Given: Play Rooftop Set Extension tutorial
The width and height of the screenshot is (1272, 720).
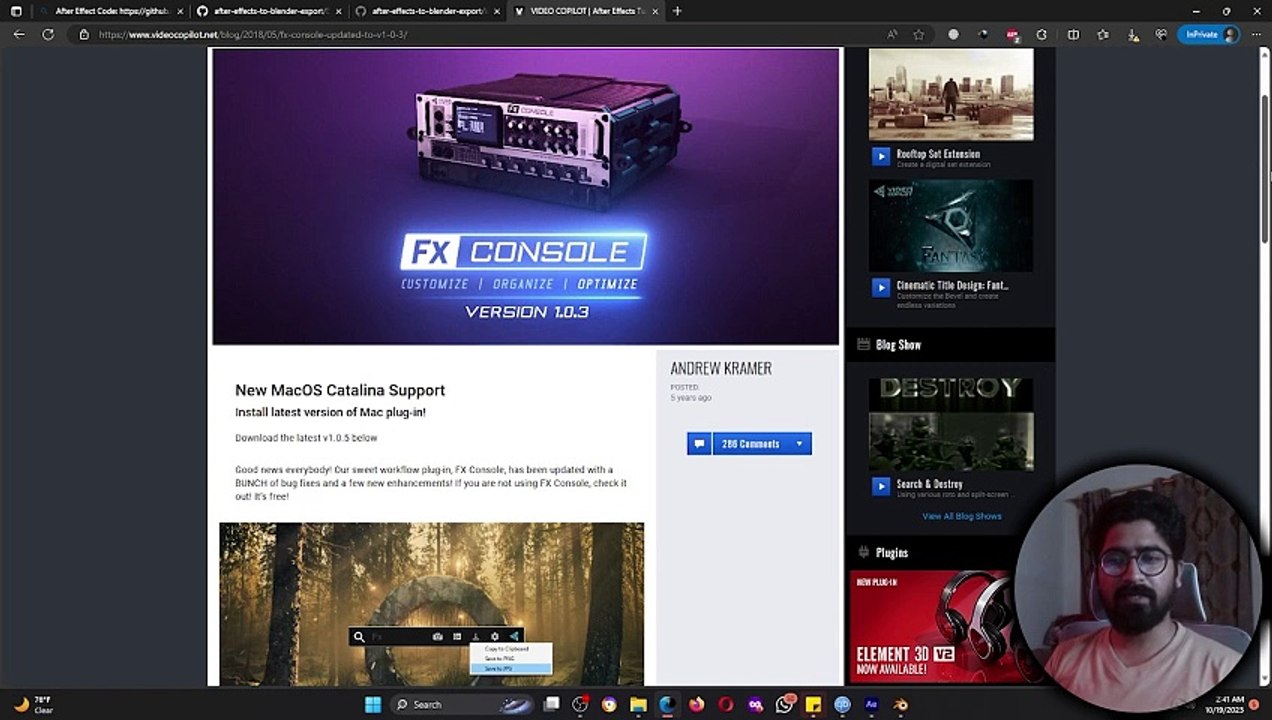Looking at the screenshot, I should click(880, 156).
